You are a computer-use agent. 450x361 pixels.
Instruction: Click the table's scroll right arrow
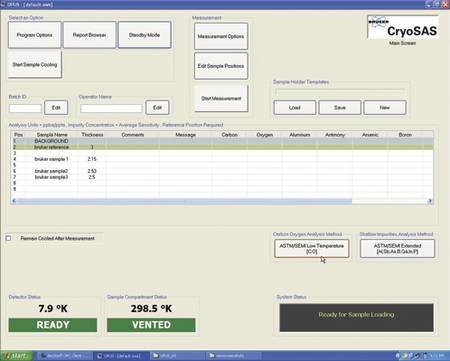tap(430, 201)
